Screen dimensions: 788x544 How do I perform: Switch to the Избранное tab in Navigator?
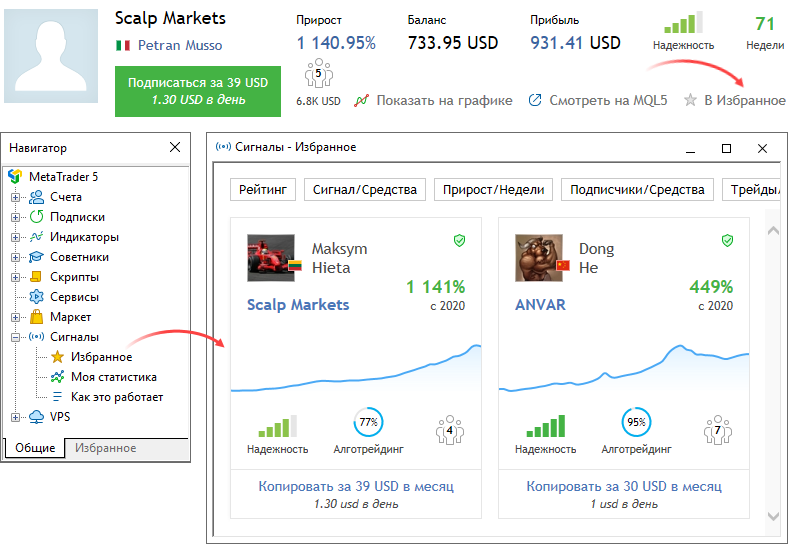click(x=106, y=447)
